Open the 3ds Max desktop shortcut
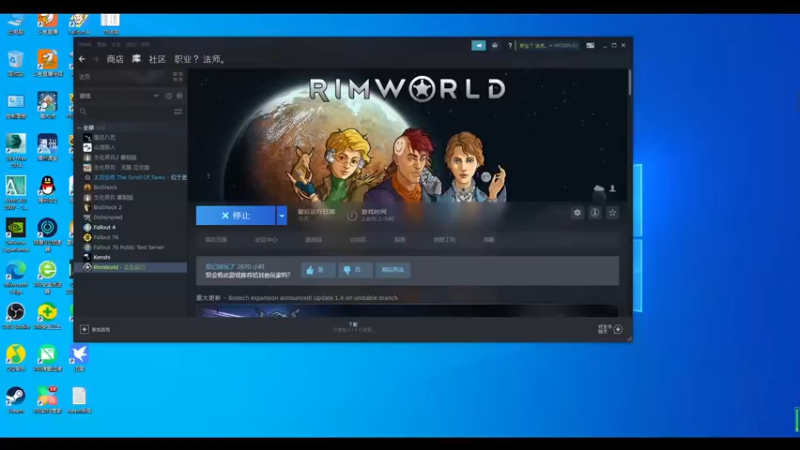The height and width of the screenshot is (450, 800). tap(15, 151)
